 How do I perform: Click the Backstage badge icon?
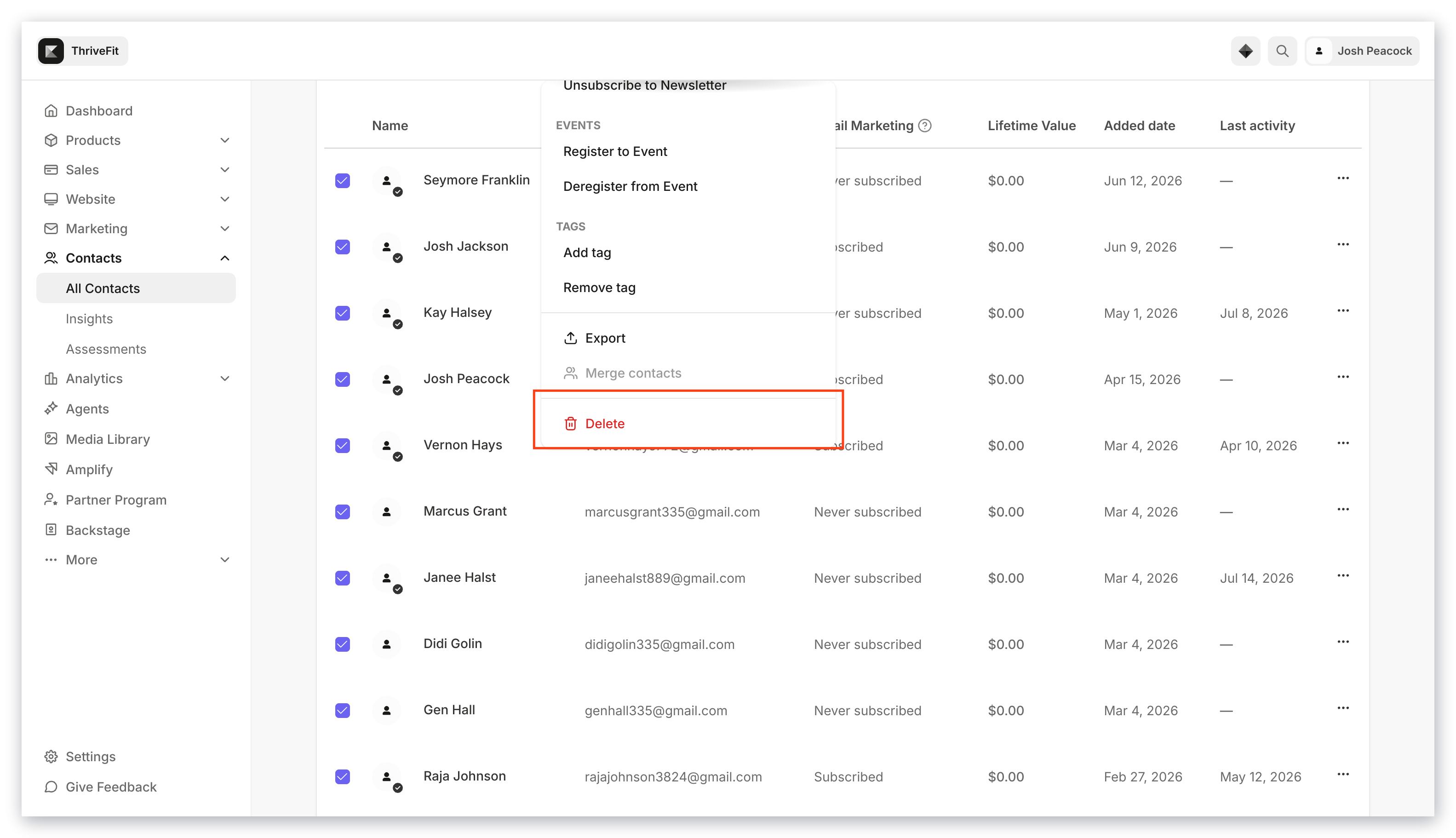point(51,529)
